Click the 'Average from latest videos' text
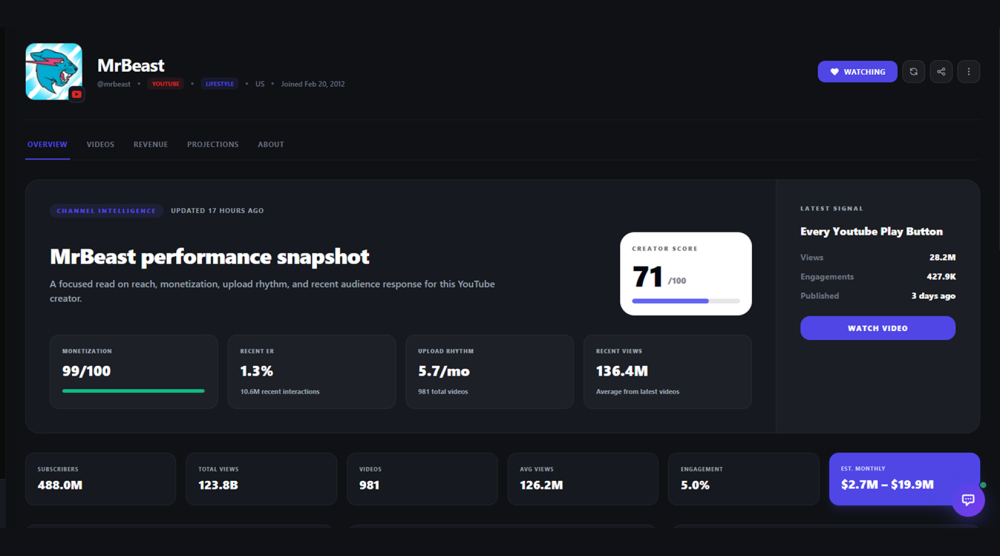 [x=637, y=391]
